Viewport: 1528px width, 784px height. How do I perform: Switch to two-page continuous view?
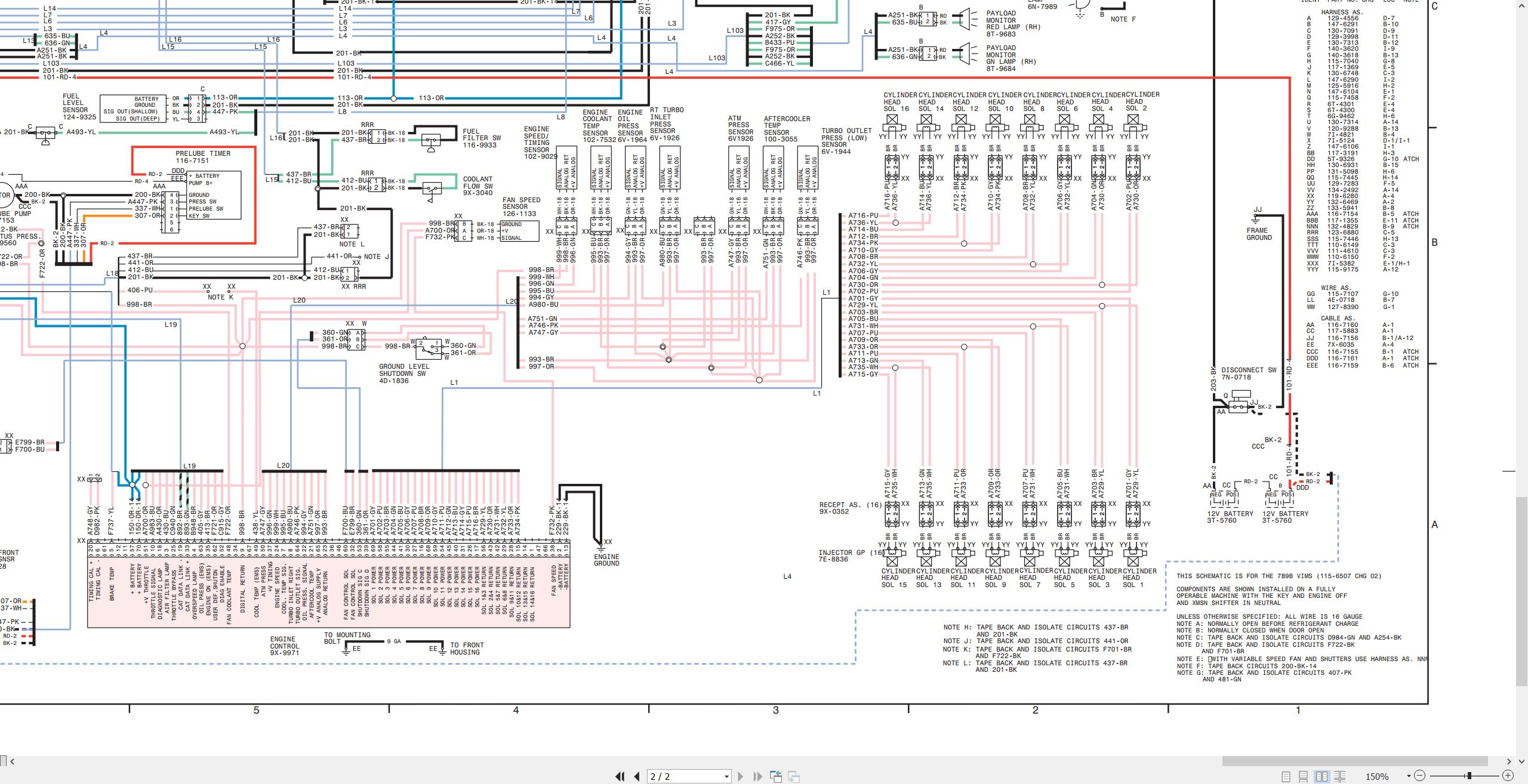[x=1340, y=776]
